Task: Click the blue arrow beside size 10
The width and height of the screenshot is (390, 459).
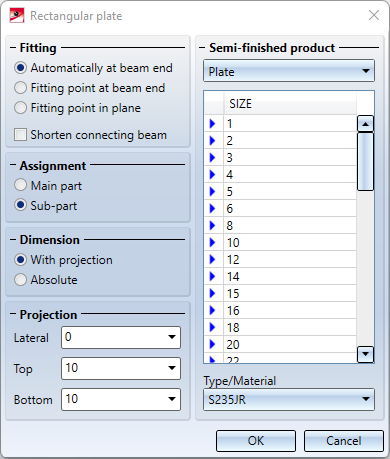Action: (x=212, y=242)
